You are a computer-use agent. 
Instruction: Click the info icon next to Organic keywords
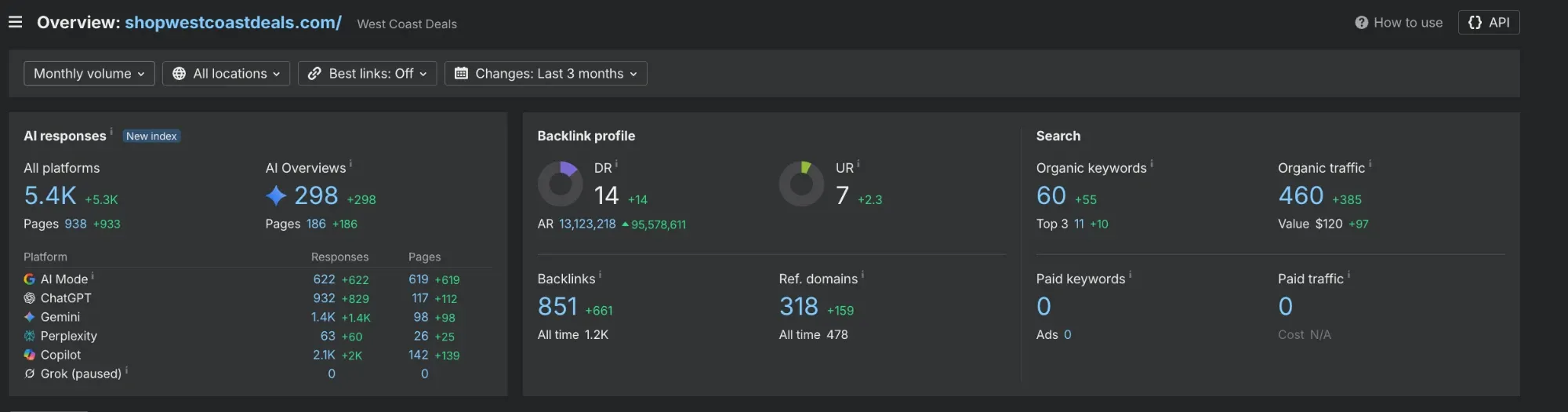[1151, 164]
